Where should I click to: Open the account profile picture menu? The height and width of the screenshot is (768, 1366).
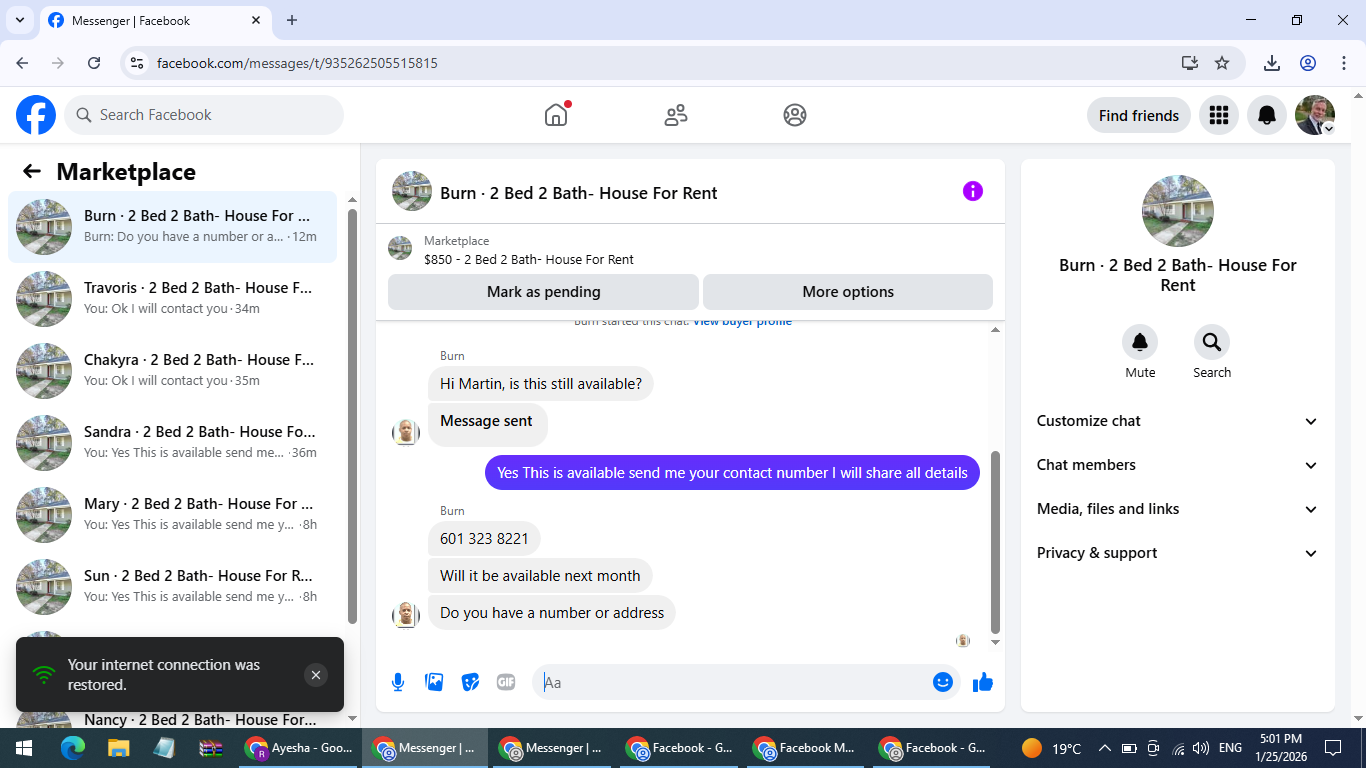coord(1315,115)
